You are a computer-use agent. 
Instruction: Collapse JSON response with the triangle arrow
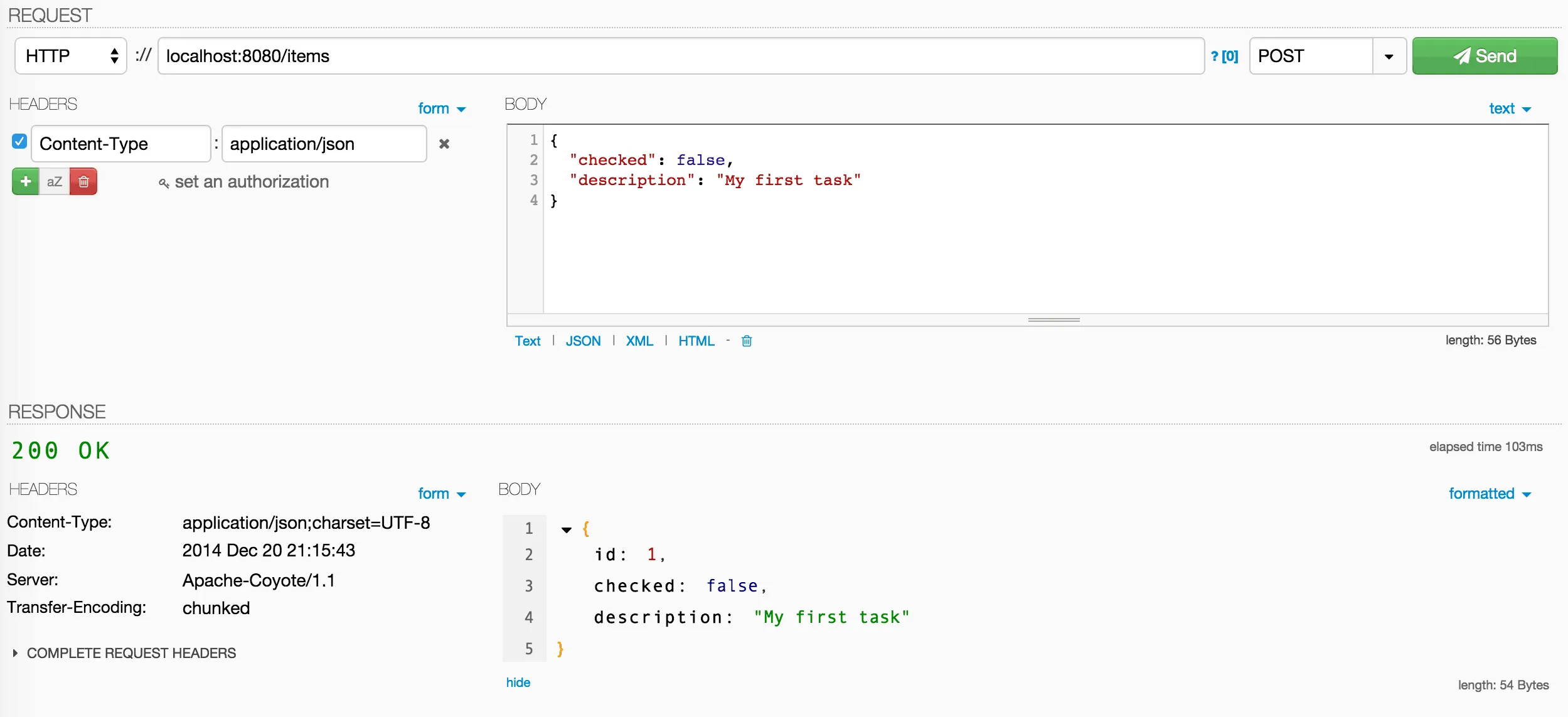tap(567, 530)
